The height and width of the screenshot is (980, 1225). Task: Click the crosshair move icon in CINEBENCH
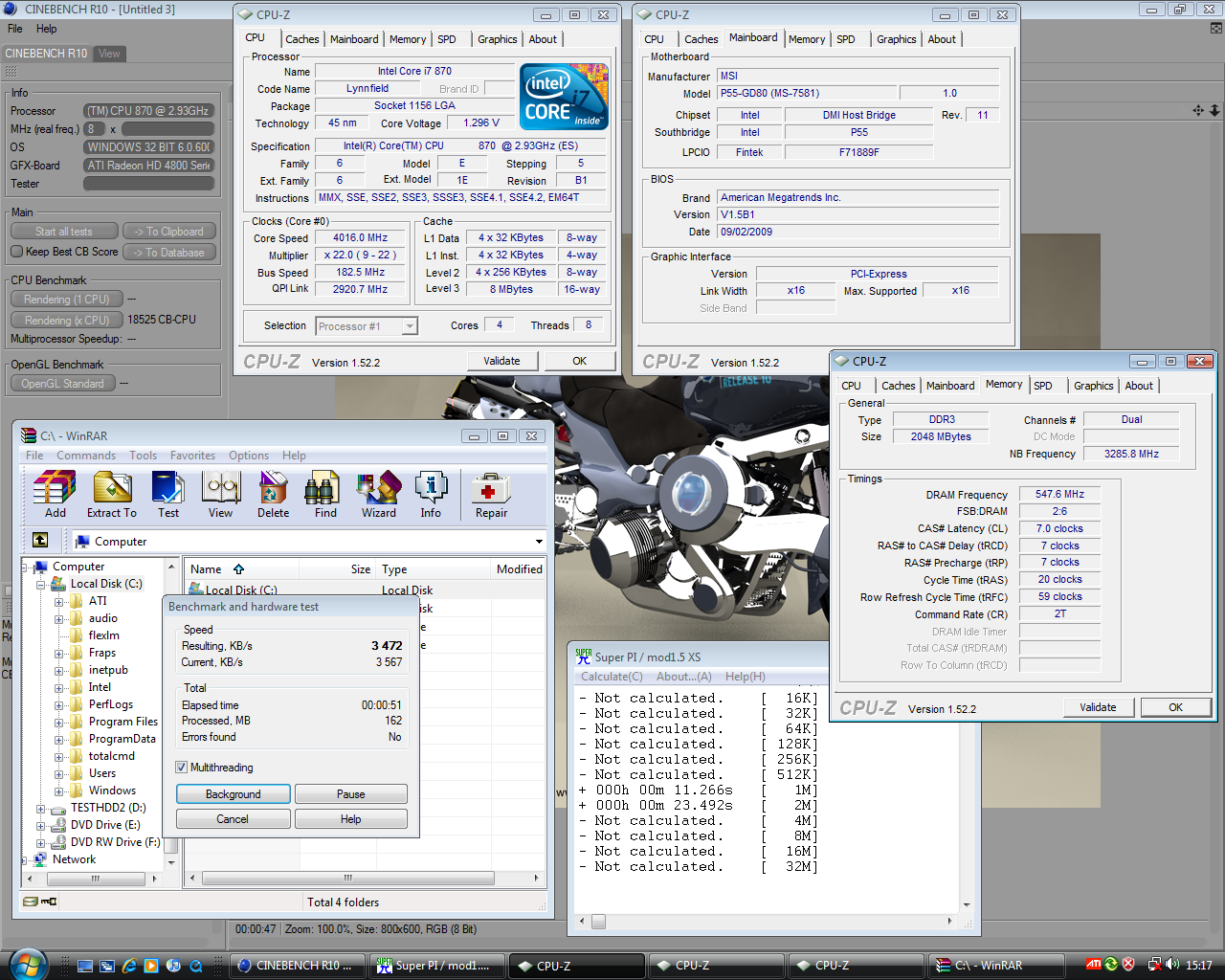point(1198,110)
